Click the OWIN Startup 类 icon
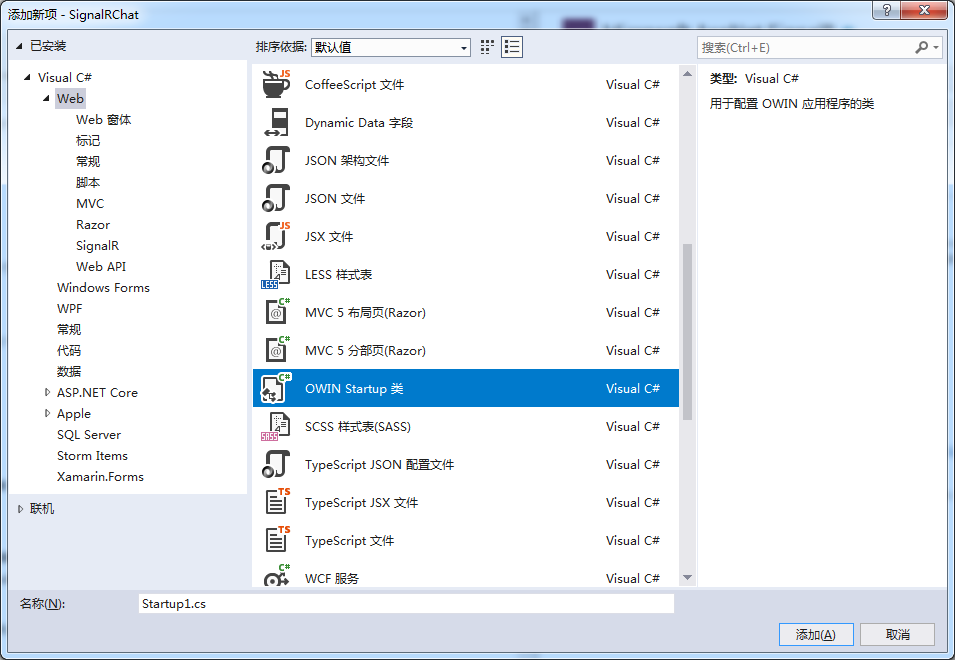 point(276,388)
